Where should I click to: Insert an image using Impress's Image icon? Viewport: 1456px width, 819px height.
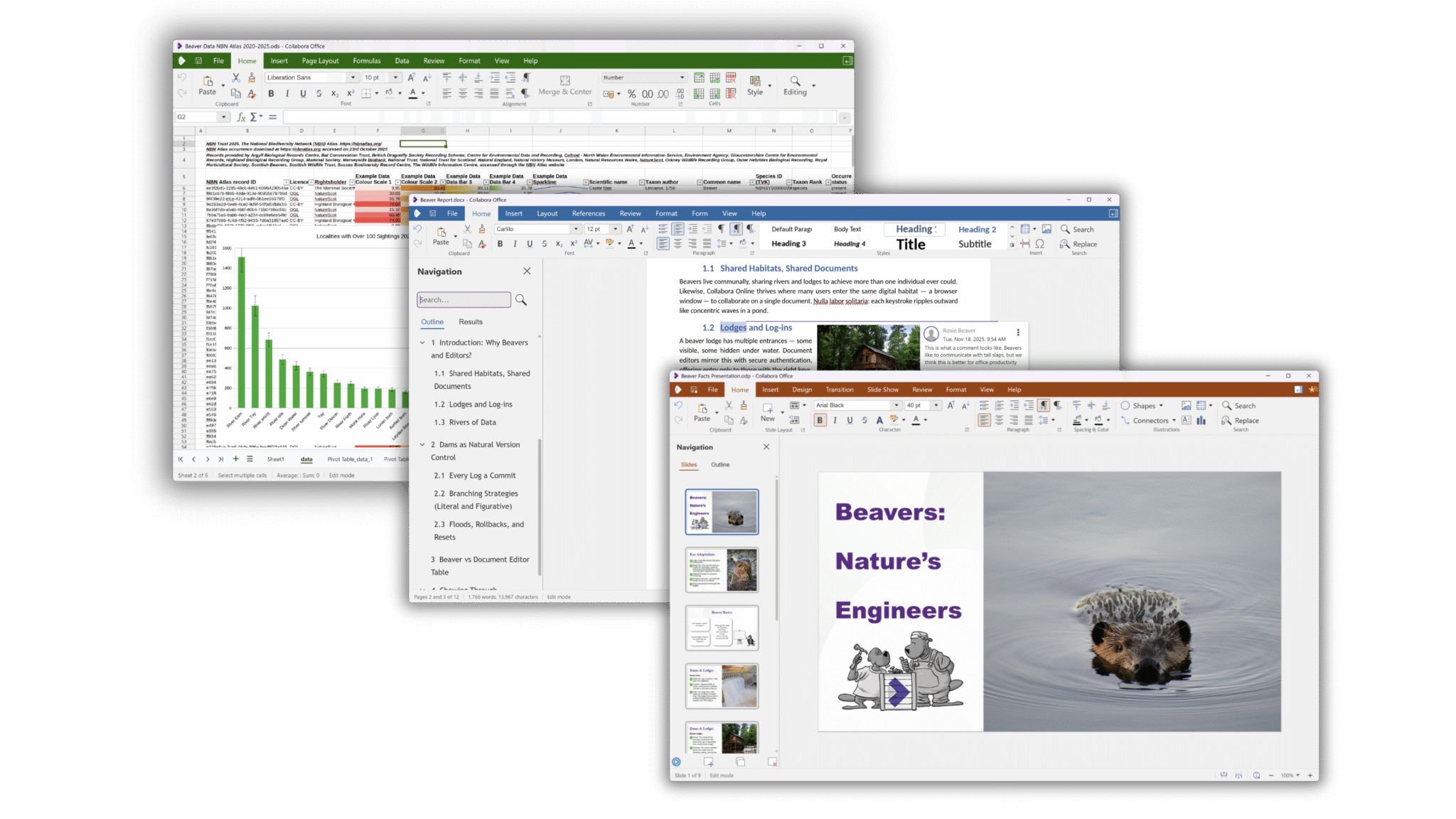tap(1185, 405)
